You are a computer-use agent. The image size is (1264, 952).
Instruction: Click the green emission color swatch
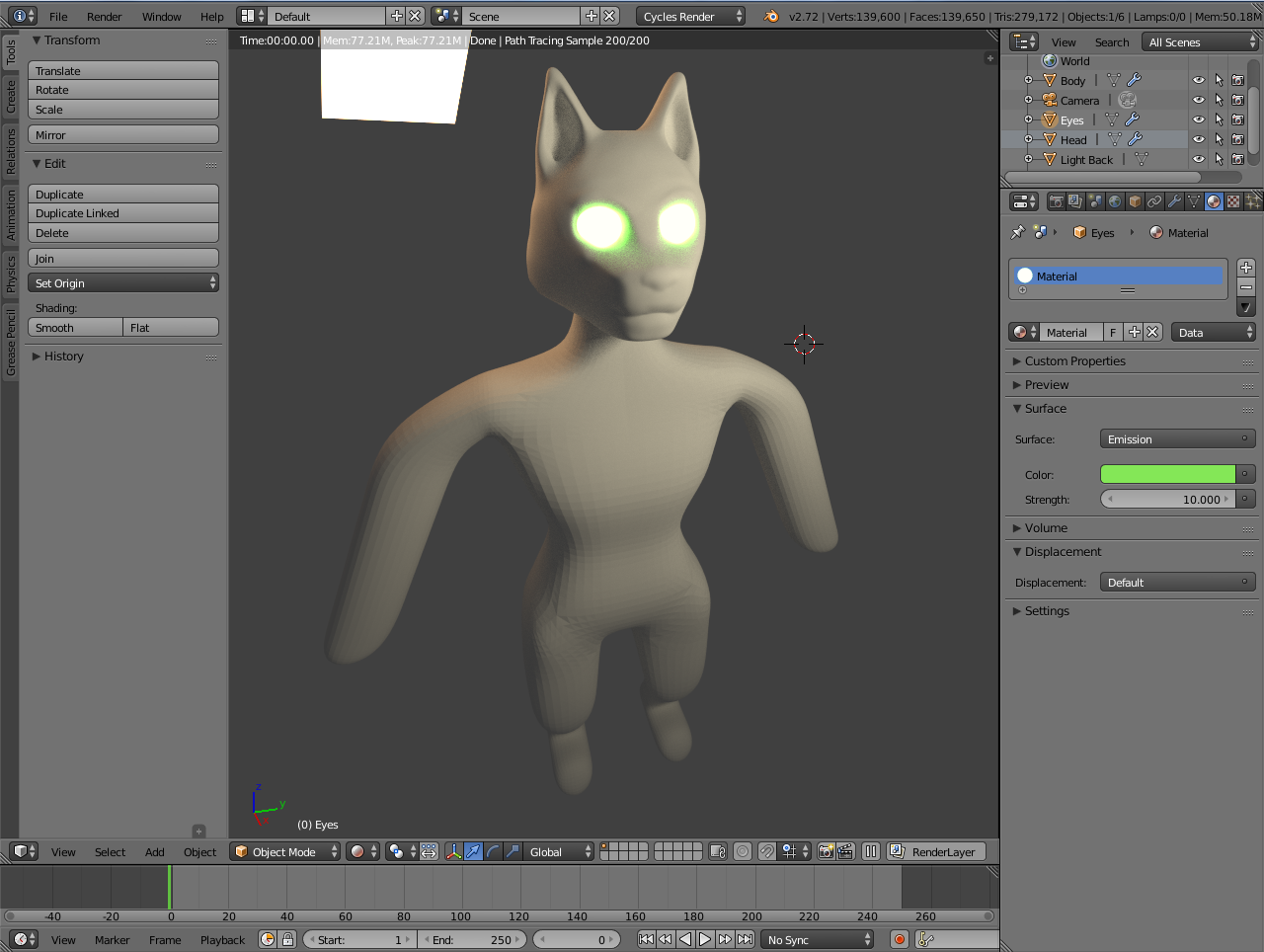[1167, 474]
